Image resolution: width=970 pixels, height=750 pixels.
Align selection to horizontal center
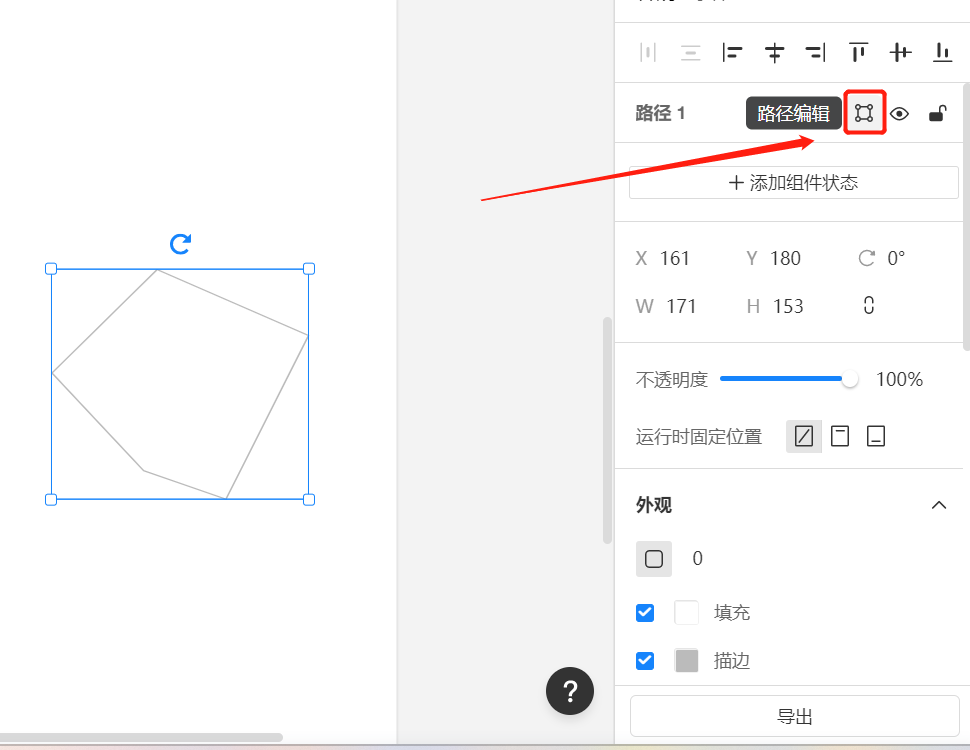[774, 53]
